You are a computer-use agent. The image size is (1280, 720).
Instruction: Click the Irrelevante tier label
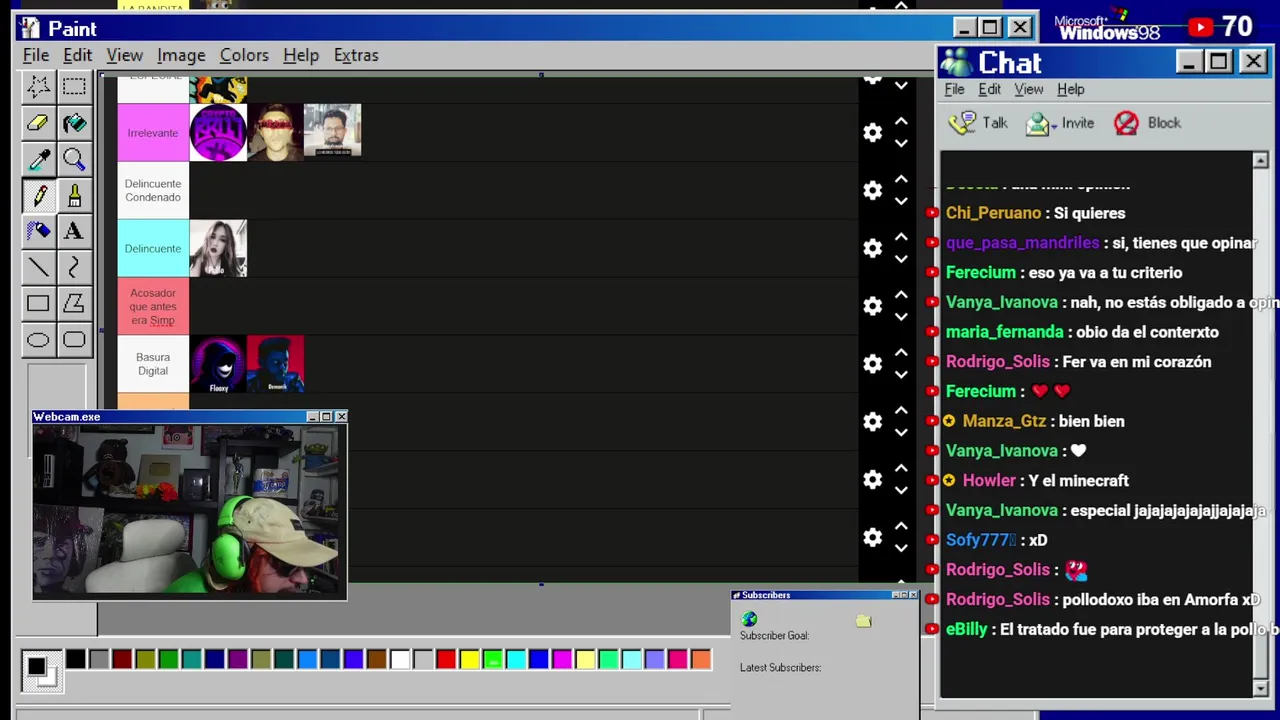[x=153, y=133]
